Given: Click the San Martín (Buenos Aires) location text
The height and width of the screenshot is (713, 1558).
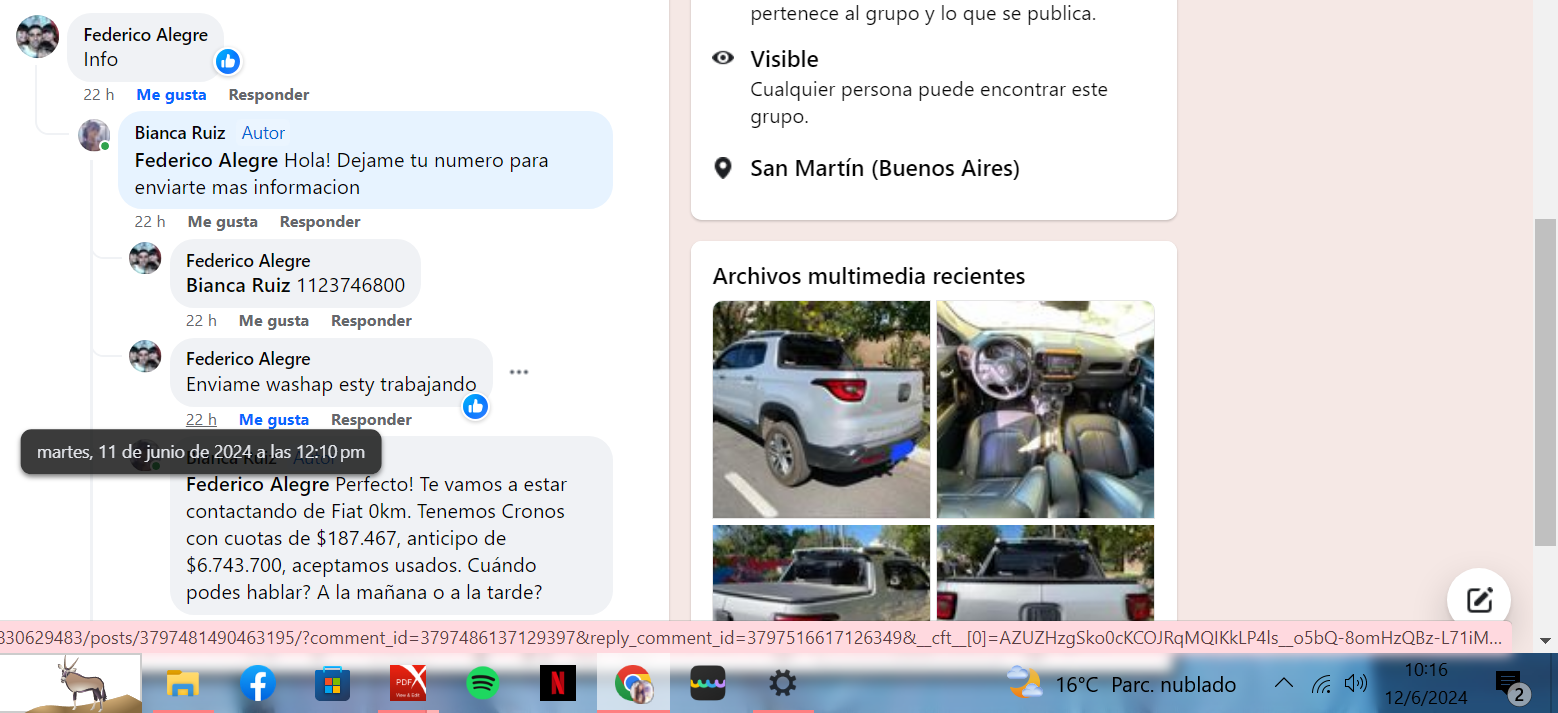Looking at the screenshot, I should (885, 168).
